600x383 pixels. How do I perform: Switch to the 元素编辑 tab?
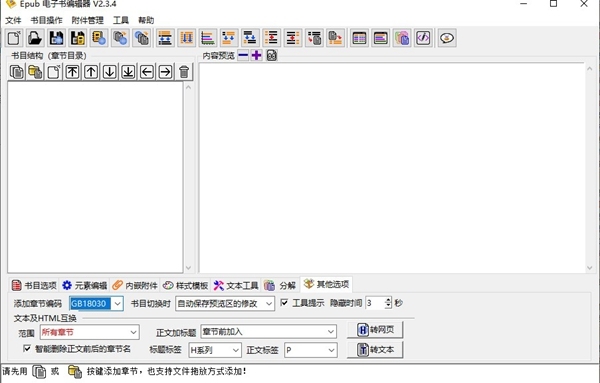click(x=85, y=285)
